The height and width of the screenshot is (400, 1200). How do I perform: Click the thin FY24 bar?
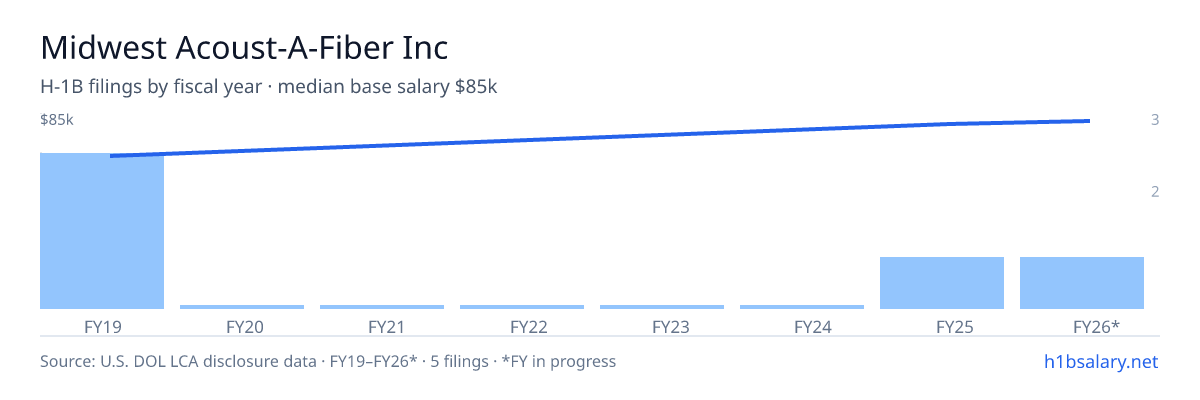click(802, 307)
